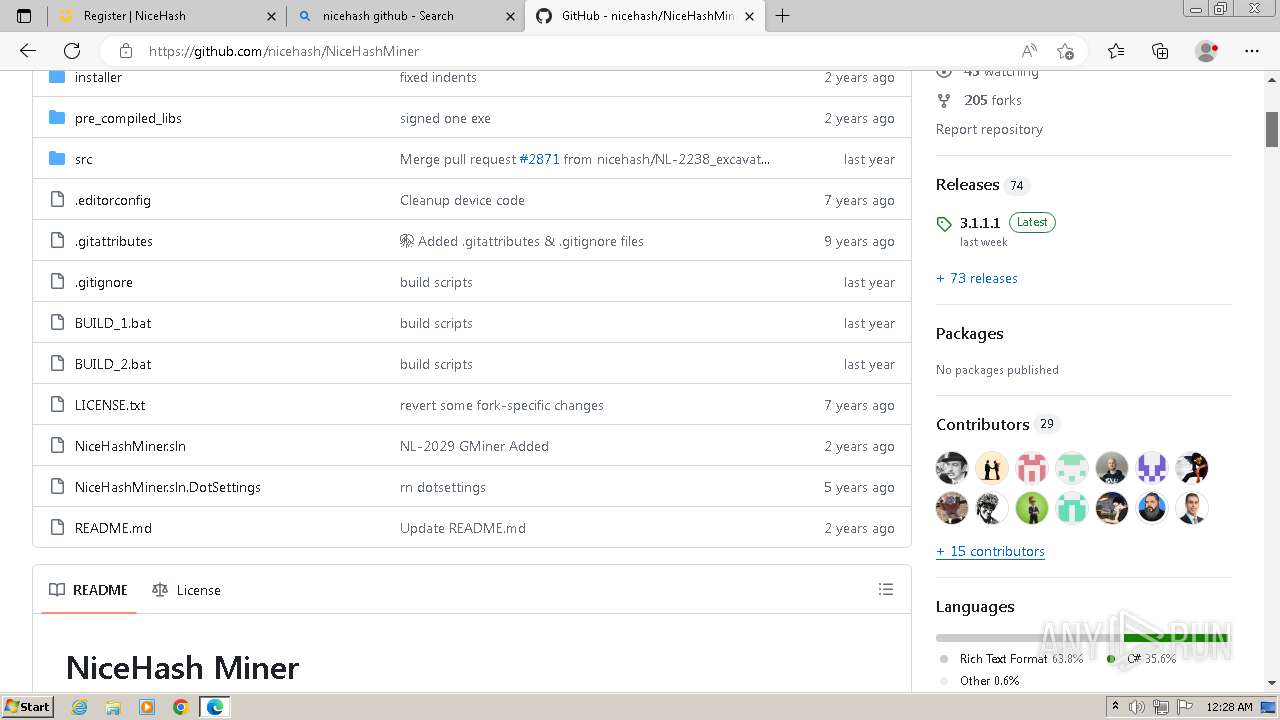Click folder icon next to pre_compiled_libs
The height and width of the screenshot is (720, 1280).
pyautogui.click(x=57, y=118)
